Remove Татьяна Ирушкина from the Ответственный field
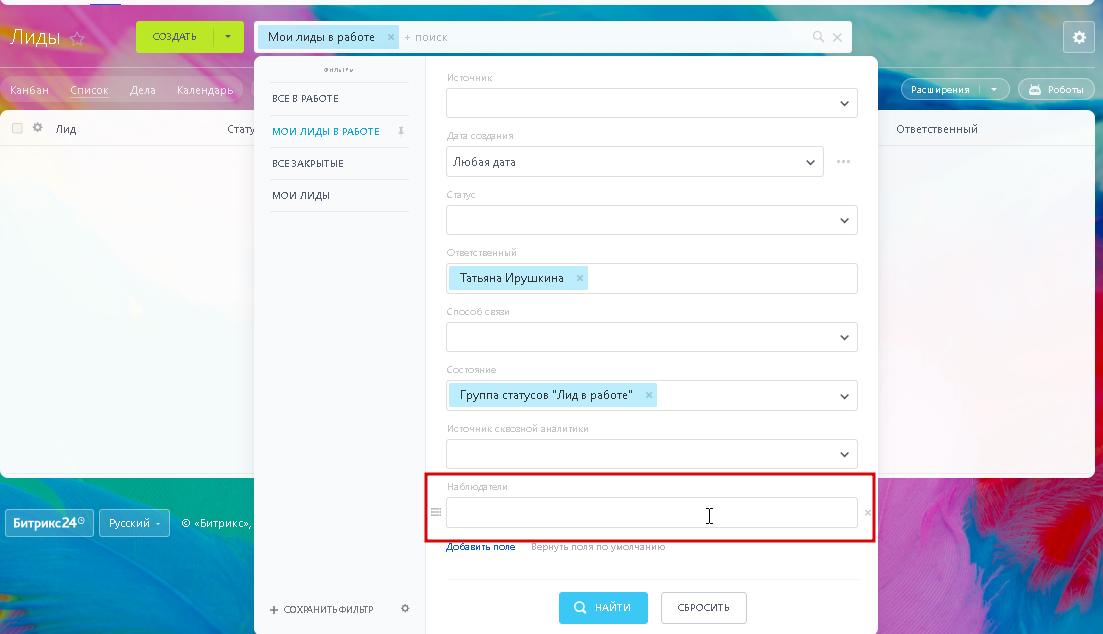Image resolution: width=1103 pixels, height=634 pixels. 580,278
